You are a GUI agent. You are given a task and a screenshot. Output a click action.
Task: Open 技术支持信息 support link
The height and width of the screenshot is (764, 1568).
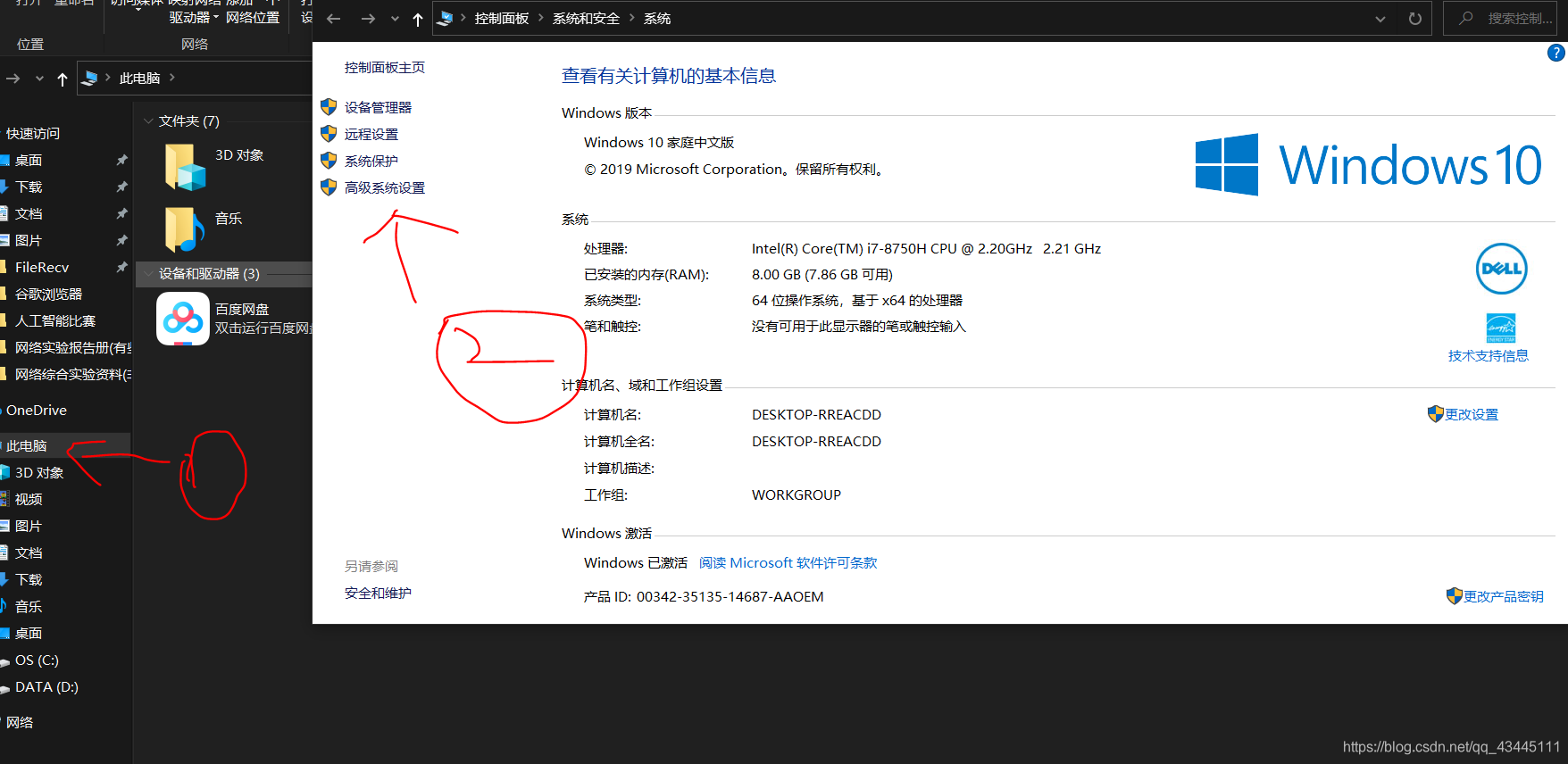tap(1489, 355)
